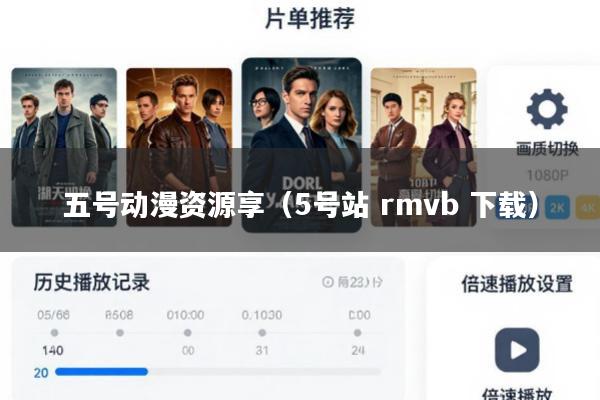Open the first movie poster with three men
The height and width of the screenshot is (400, 600).
(64, 147)
